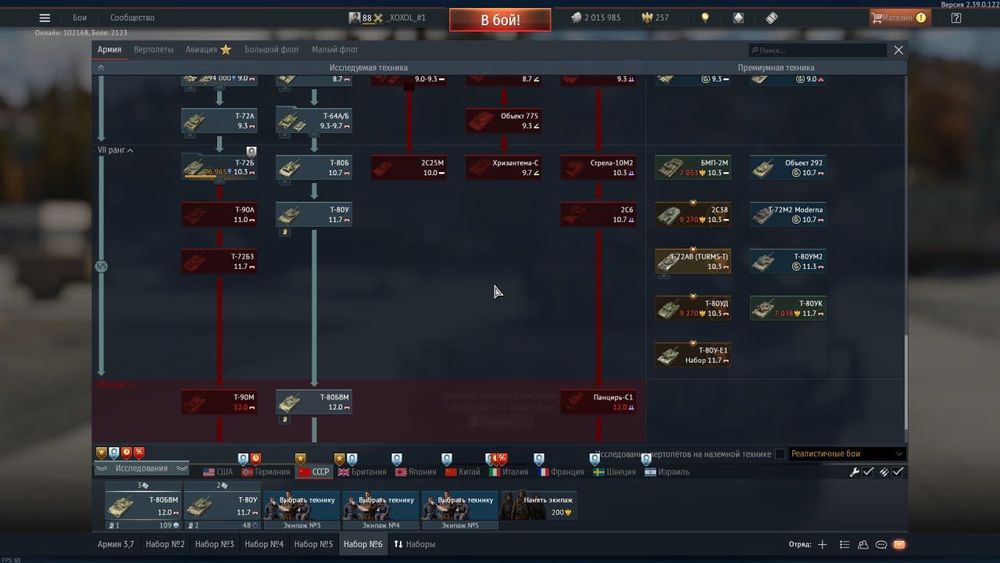Select the 2С25М vehicle card
This screenshot has width=1000, height=563.
coord(409,168)
